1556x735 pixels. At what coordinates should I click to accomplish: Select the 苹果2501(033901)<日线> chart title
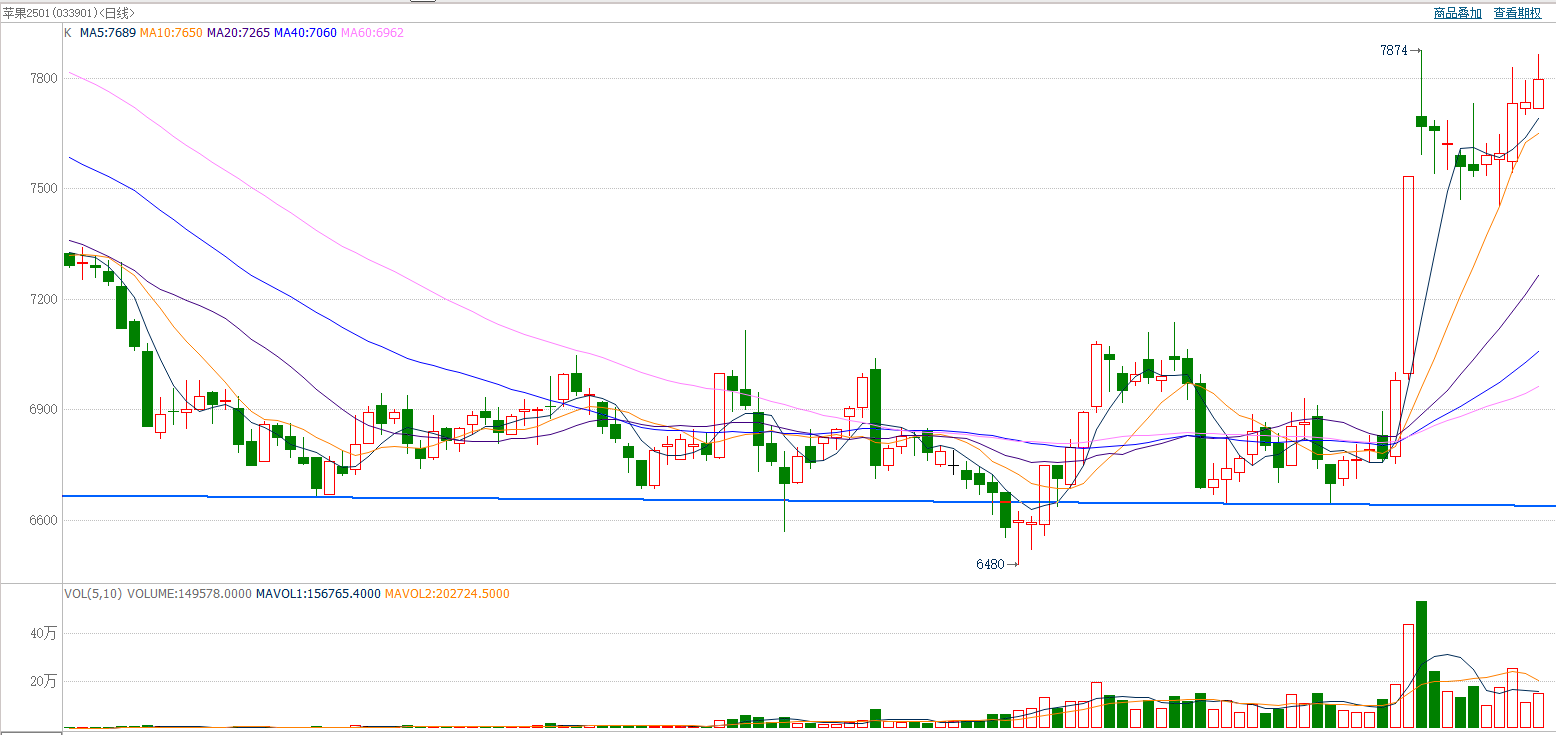pyautogui.click(x=69, y=13)
